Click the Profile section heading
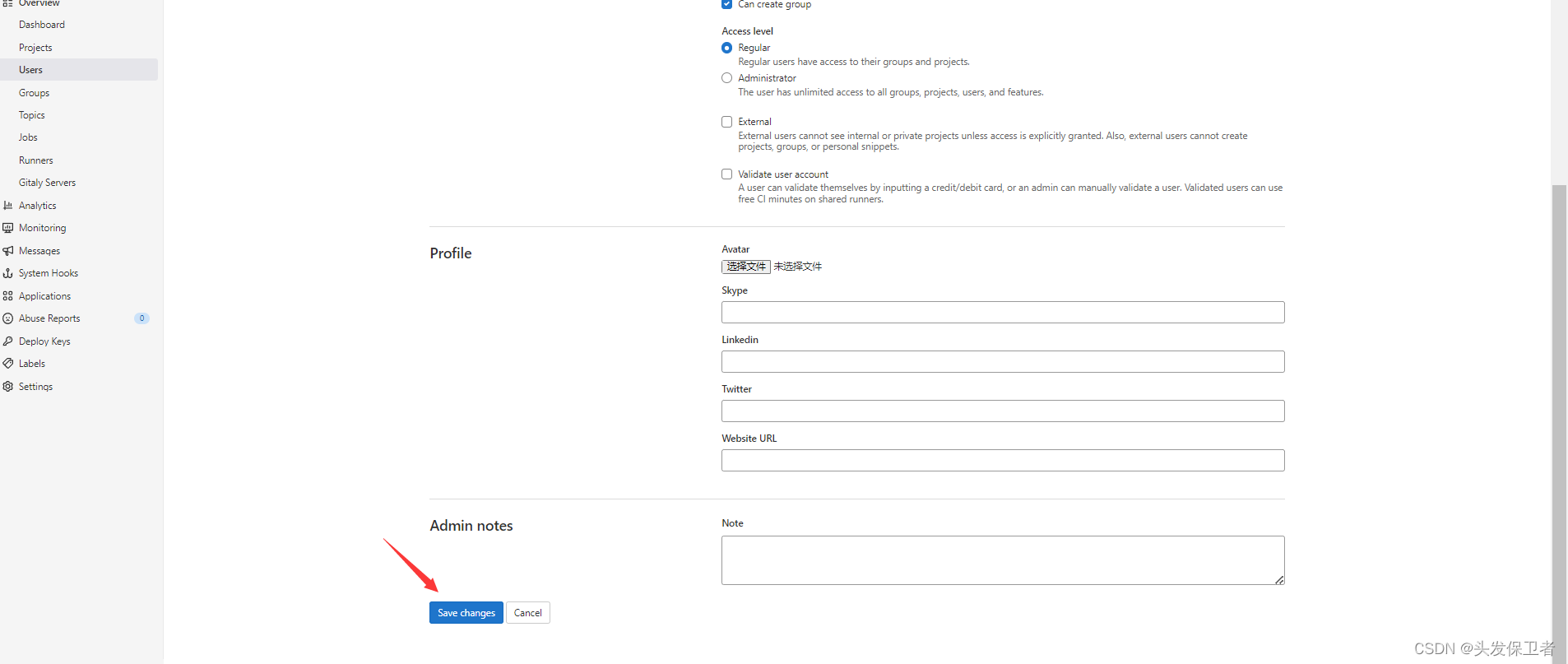The width and height of the screenshot is (1568, 664). tap(451, 253)
